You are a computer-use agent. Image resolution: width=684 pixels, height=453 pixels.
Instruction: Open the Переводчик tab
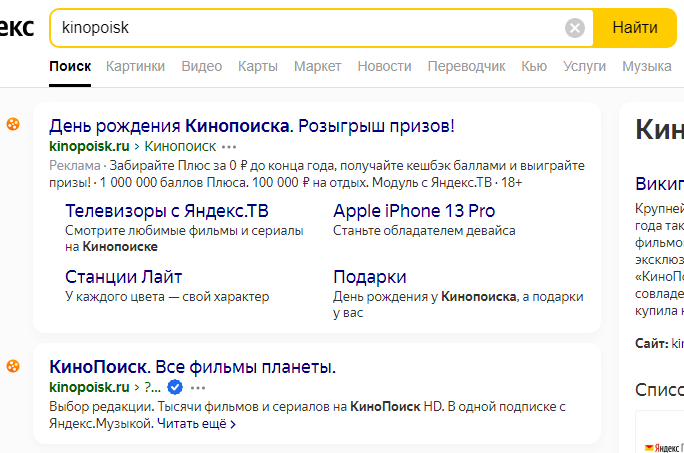click(x=466, y=66)
